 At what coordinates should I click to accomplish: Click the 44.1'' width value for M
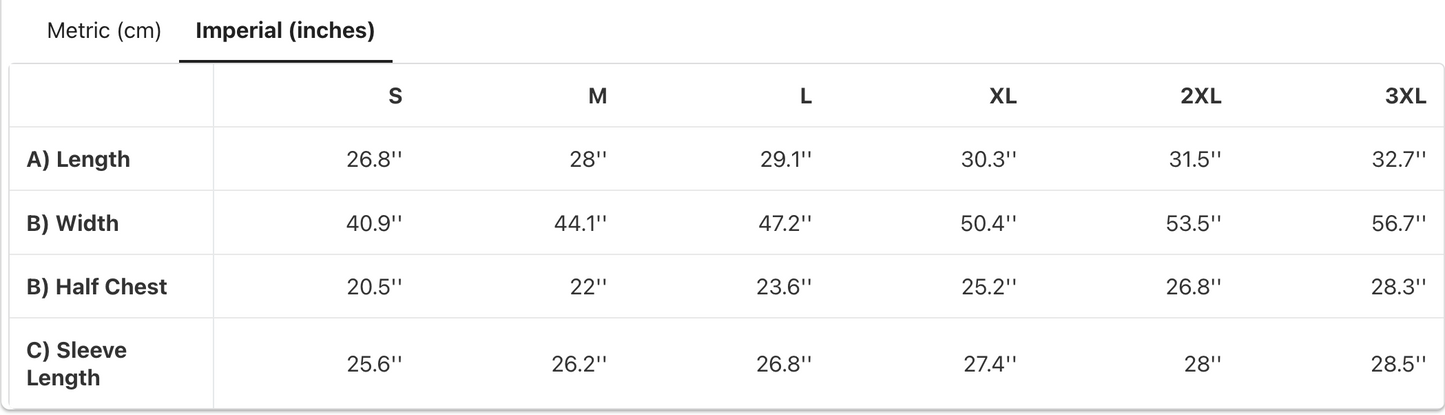580,224
